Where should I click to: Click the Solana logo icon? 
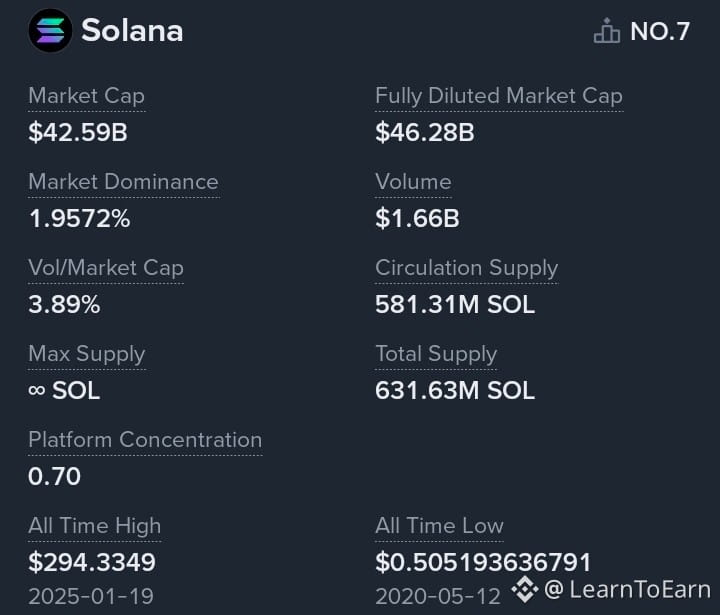(51, 30)
